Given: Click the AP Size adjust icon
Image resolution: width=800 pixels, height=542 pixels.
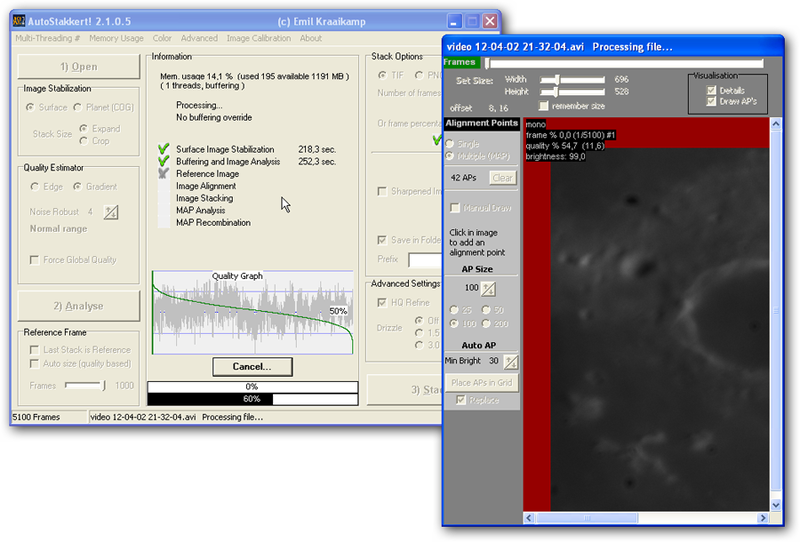Looking at the screenshot, I should (x=488, y=289).
